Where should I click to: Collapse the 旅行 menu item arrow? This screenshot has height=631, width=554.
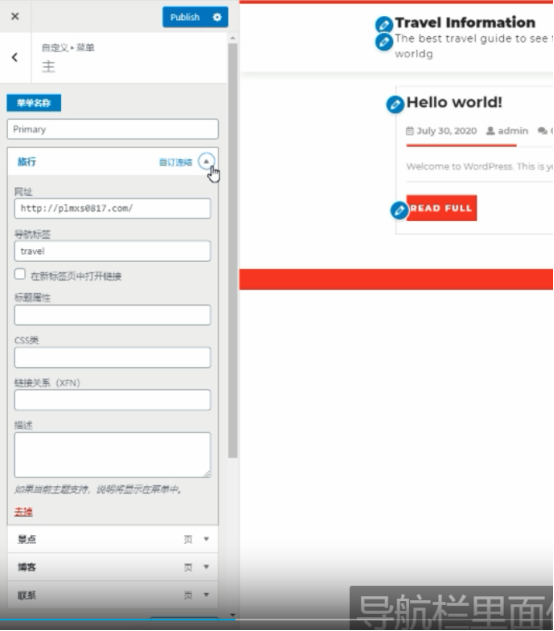click(x=206, y=161)
